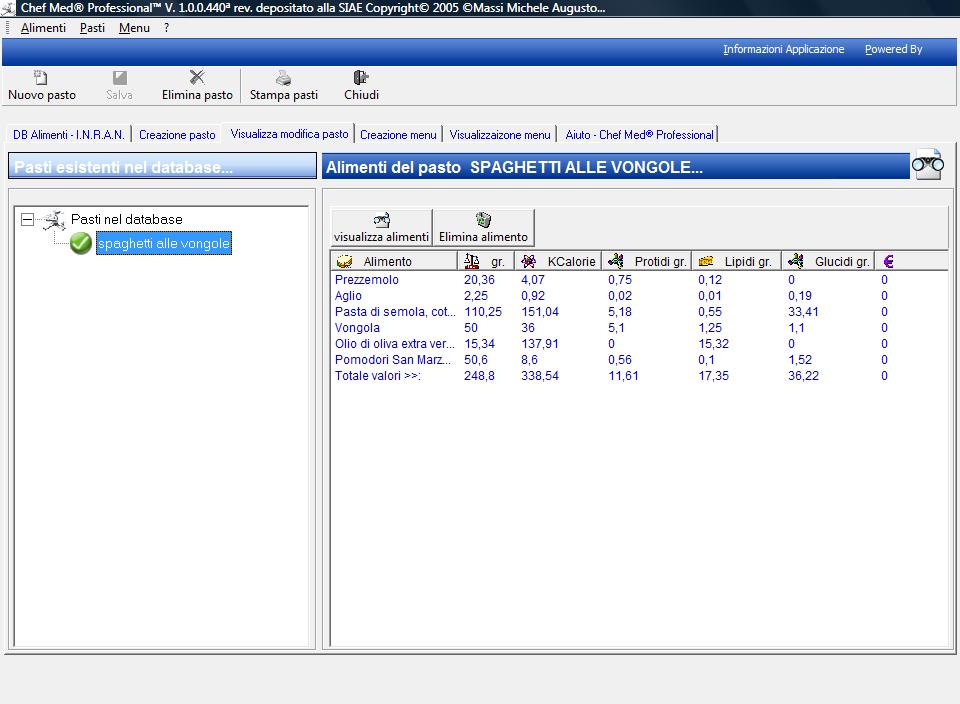Viewport: 960px width, 704px height.
Task: Open the ? help menu
Action: (167, 28)
